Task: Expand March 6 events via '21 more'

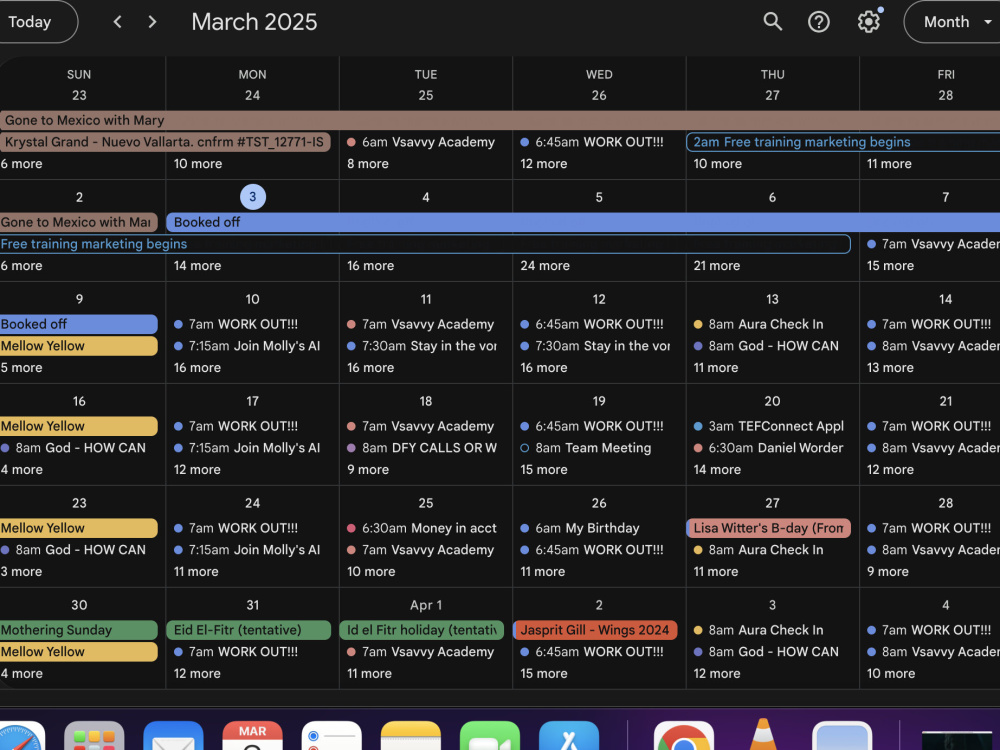Action: point(717,266)
